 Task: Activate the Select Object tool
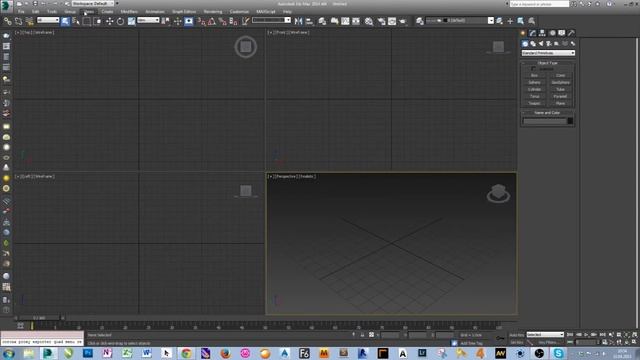(65, 21)
